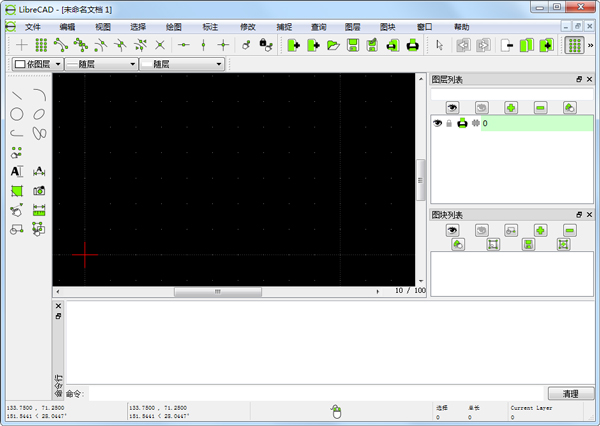Screen dimensions: 600x426
Task: Select the Points tool in left toolbar
Action: [x=16, y=152]
